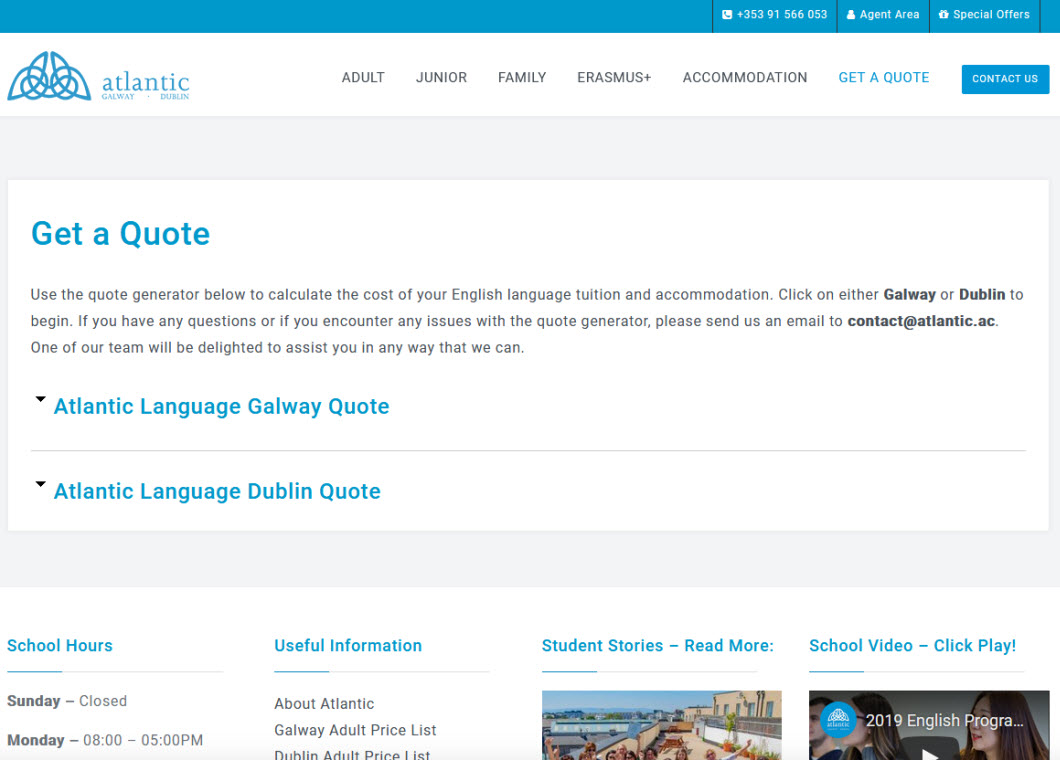Go to the Family menu

tap(522, 78)
